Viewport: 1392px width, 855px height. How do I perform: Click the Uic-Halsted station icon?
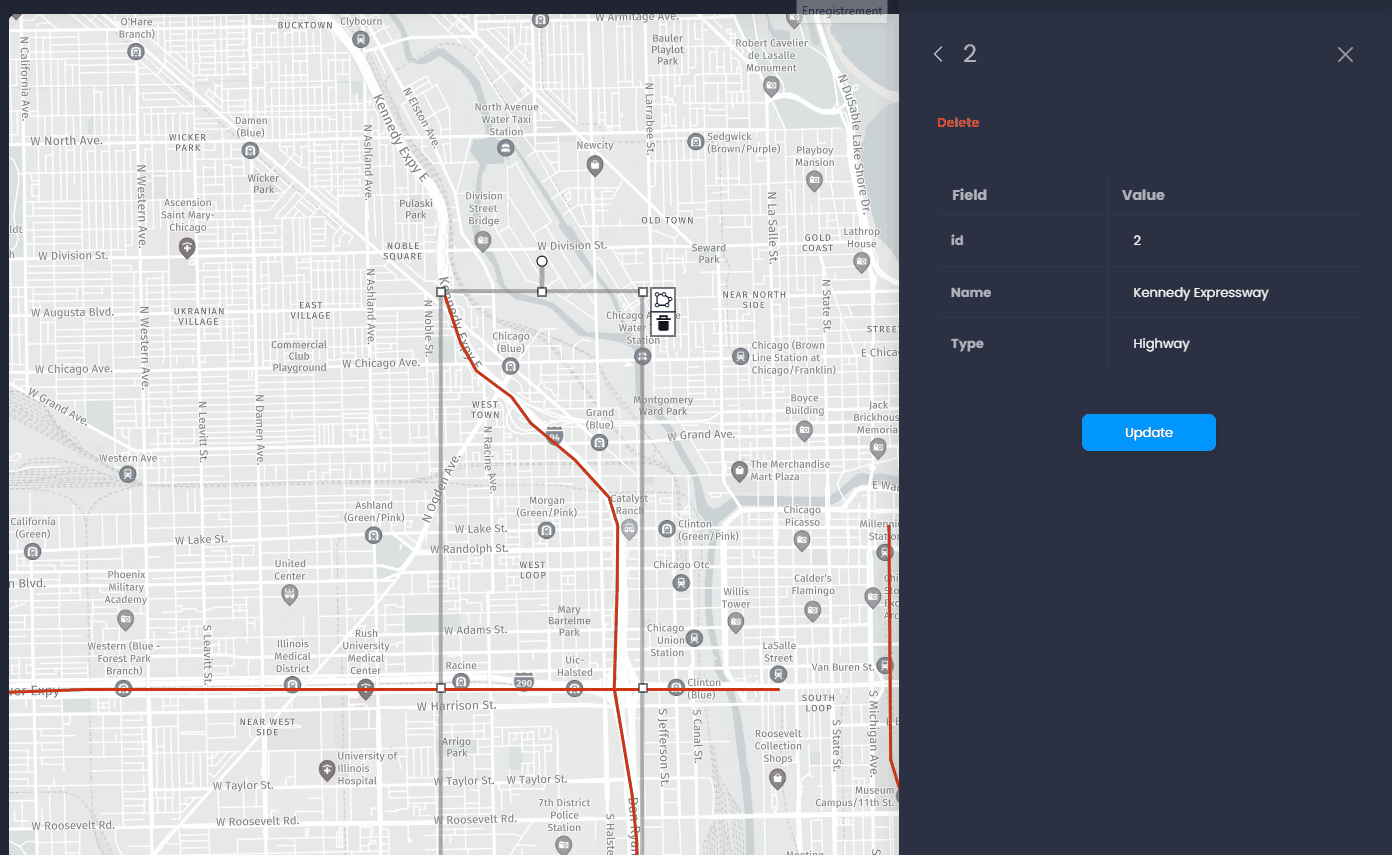574,689
